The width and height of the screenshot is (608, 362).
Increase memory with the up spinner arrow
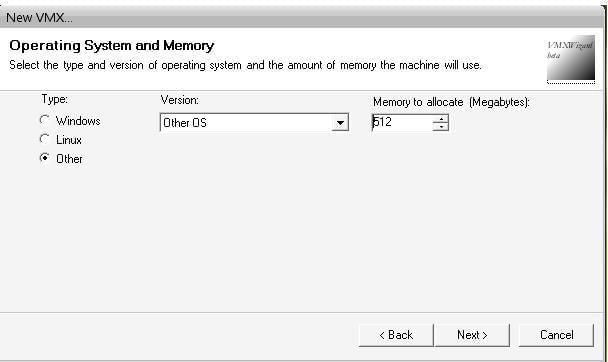coord(441,119)
